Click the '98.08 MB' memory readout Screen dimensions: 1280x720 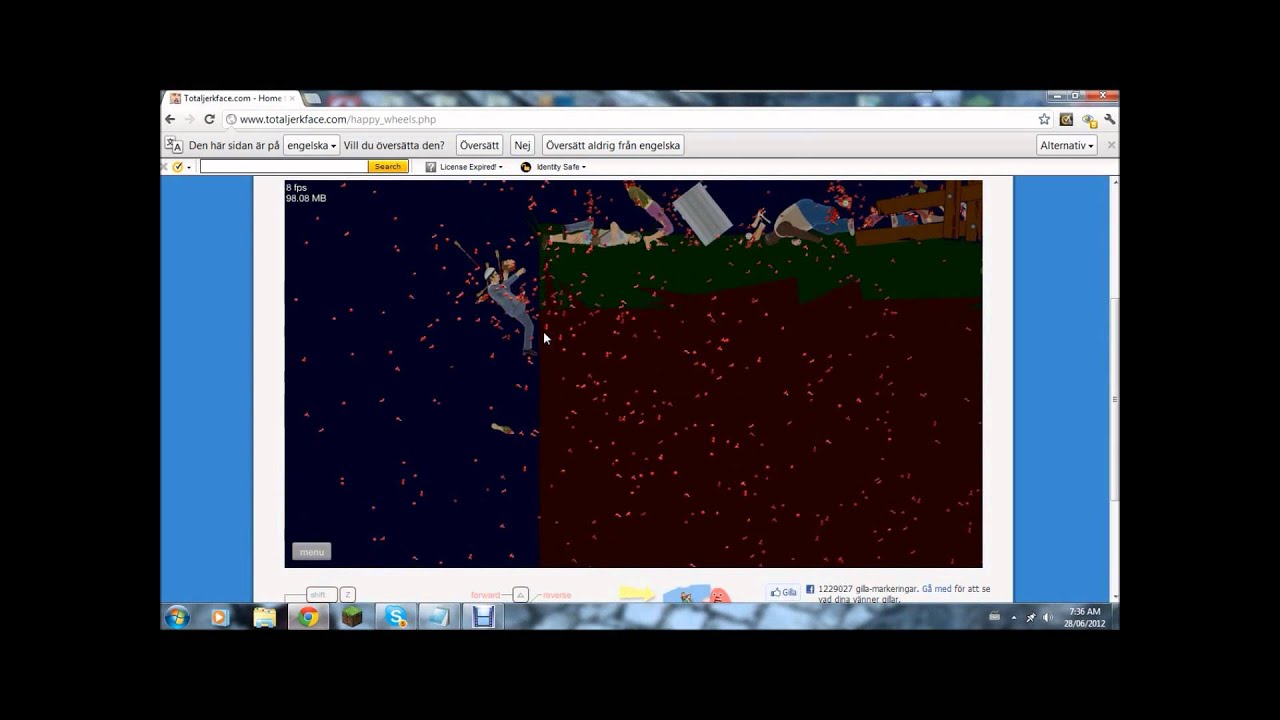(x=306, y=198)
